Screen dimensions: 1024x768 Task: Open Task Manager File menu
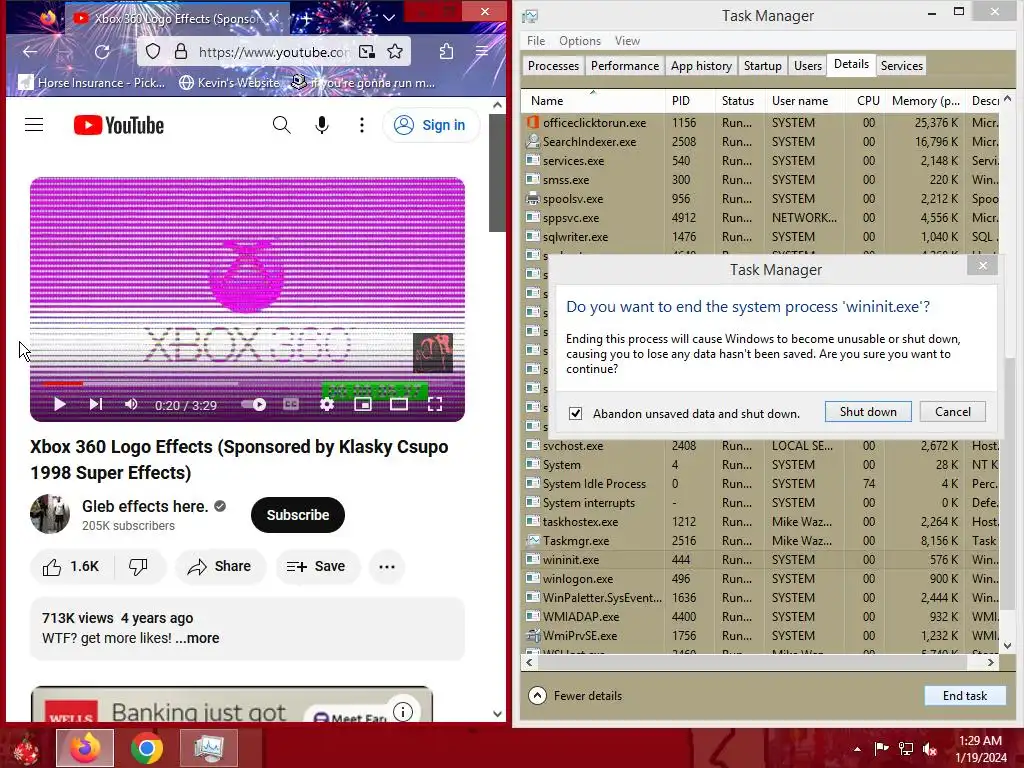tap(536, 40)
